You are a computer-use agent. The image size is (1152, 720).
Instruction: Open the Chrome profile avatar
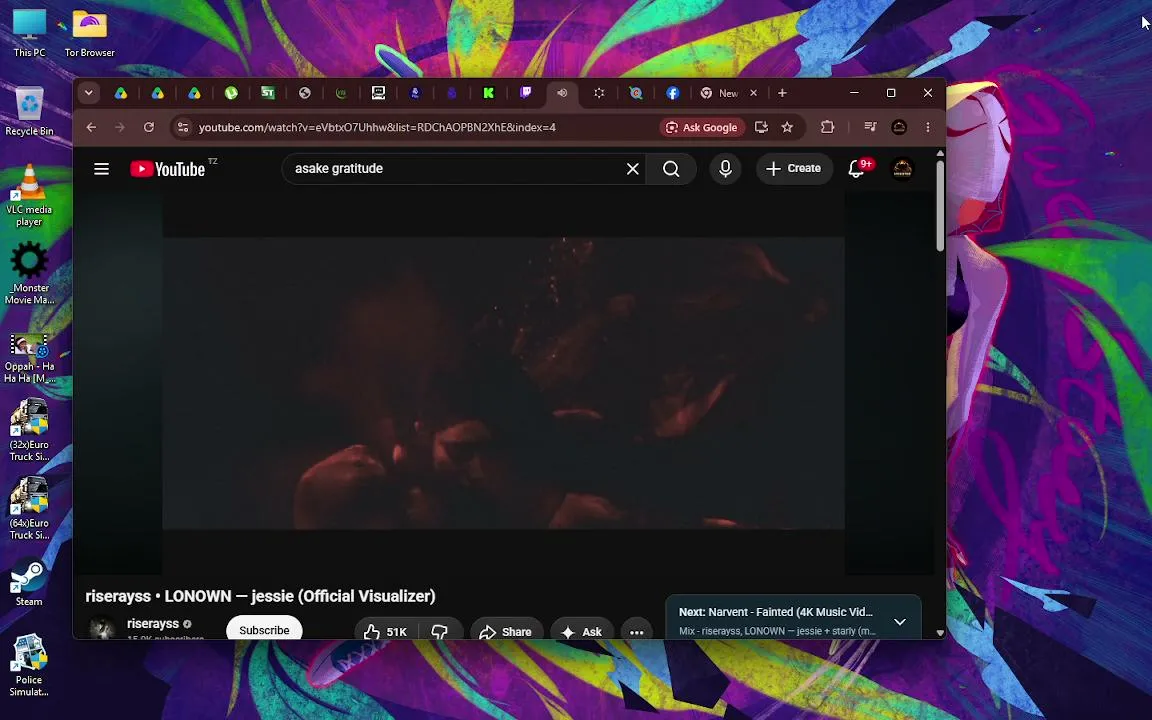pos(899,127)
